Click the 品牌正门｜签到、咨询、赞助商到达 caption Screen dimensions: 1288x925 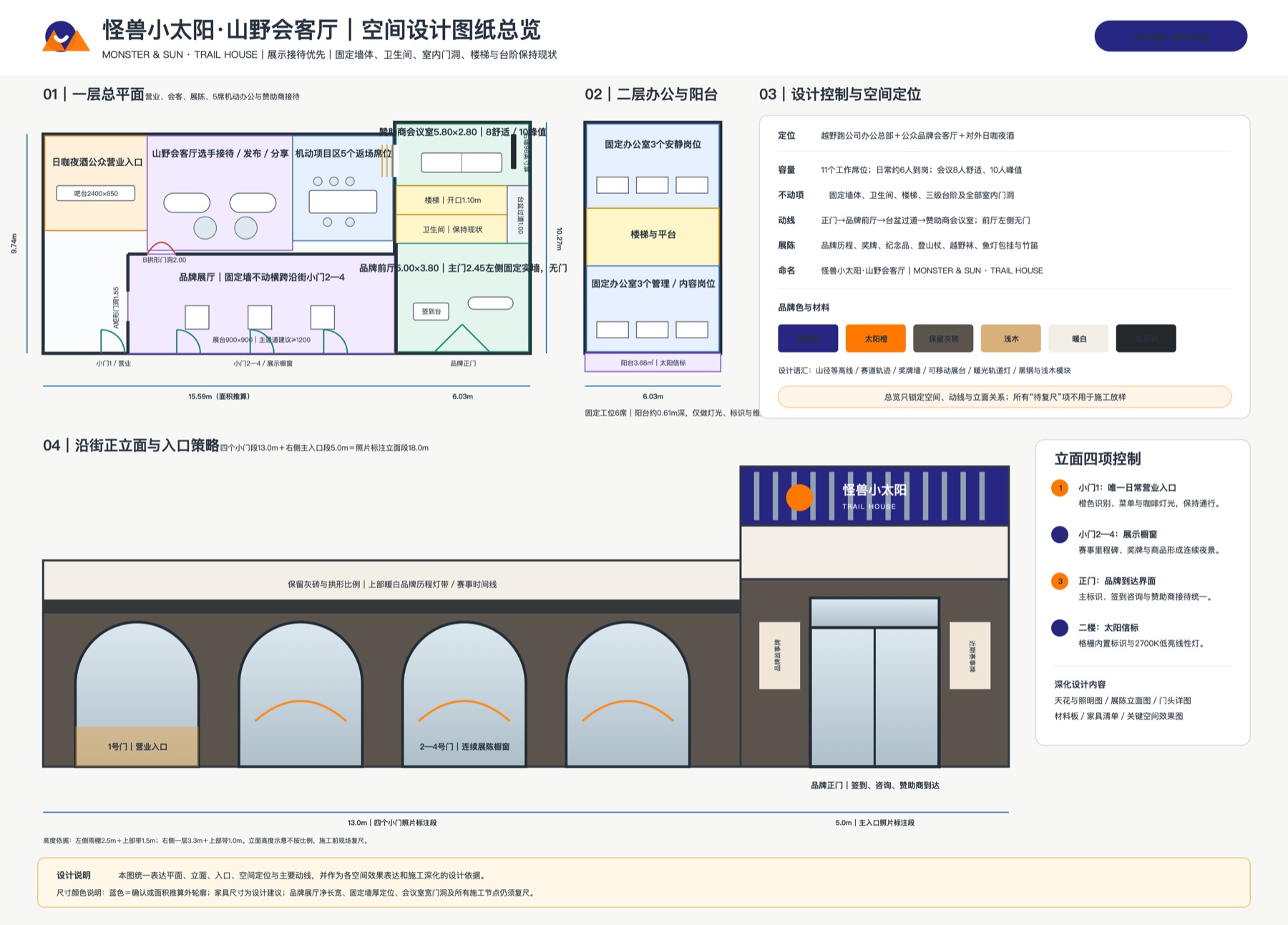[874, 785]
